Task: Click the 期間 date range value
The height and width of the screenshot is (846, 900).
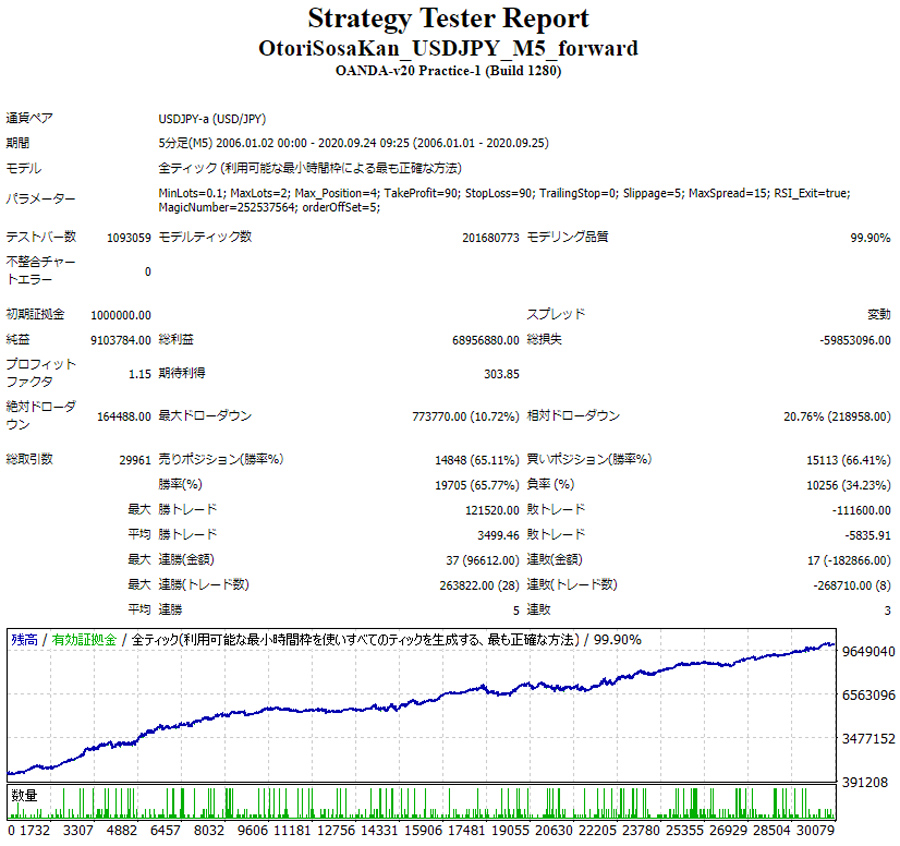Action: tap(354, 143)
